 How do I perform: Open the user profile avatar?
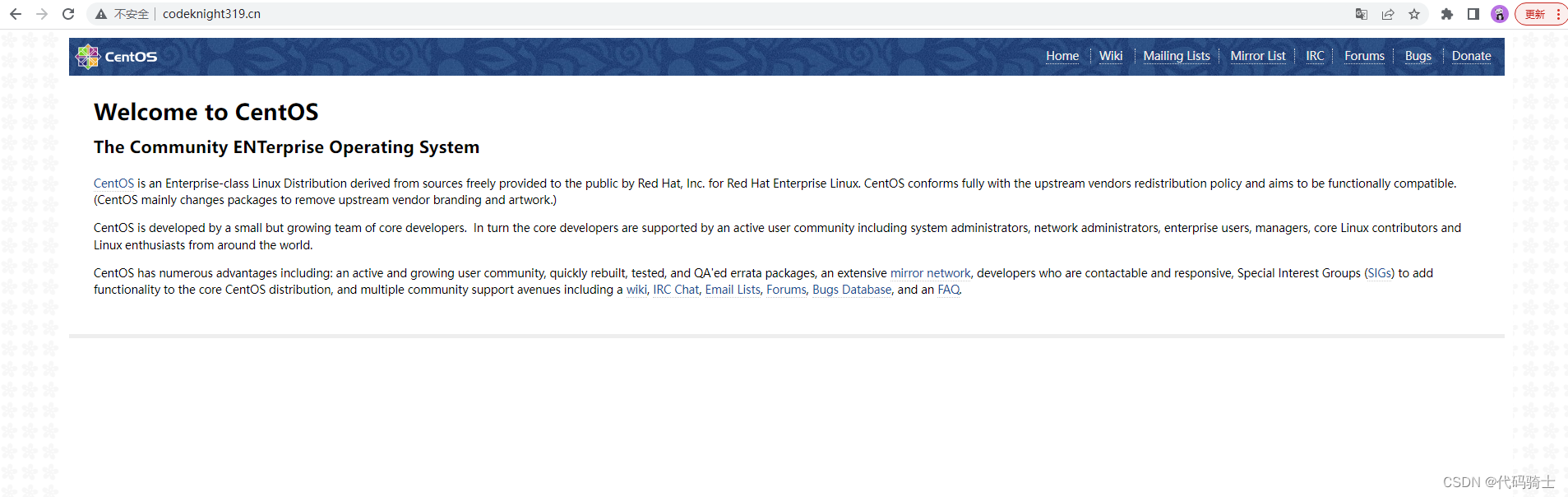(1500, 14)
